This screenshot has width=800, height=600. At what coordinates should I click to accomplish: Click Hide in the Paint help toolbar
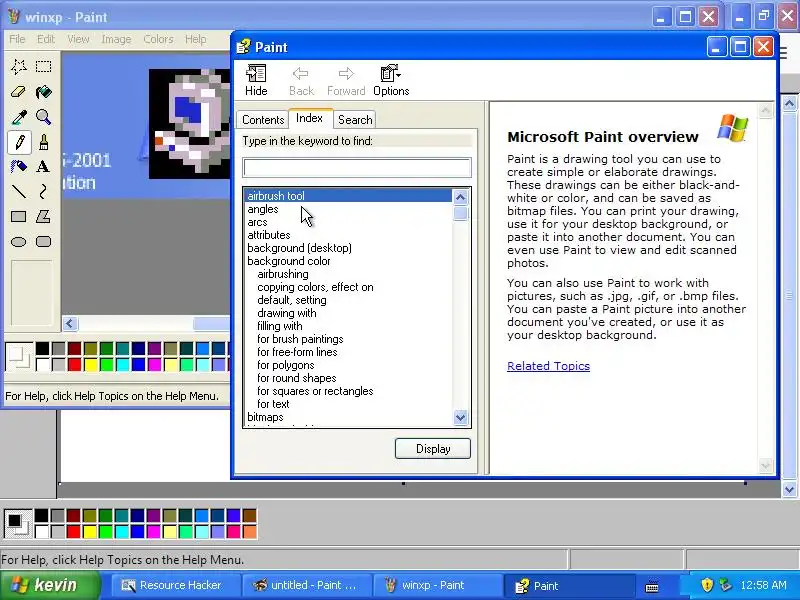point(256,80)
